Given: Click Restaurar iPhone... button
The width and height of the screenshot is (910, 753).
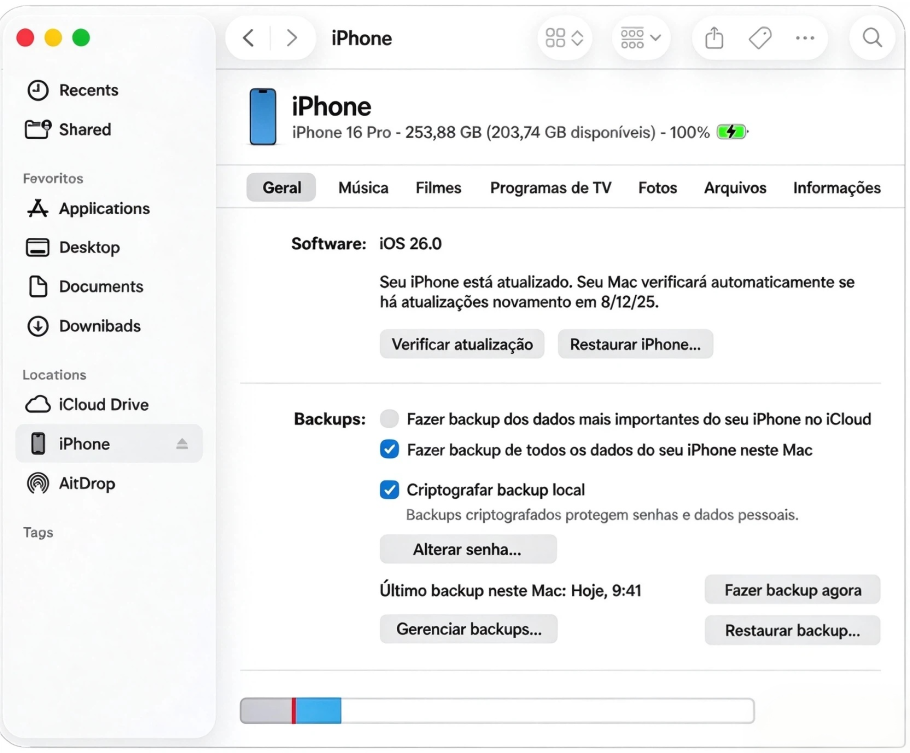Looking at the screenshot, I should [x=635, y=344].
